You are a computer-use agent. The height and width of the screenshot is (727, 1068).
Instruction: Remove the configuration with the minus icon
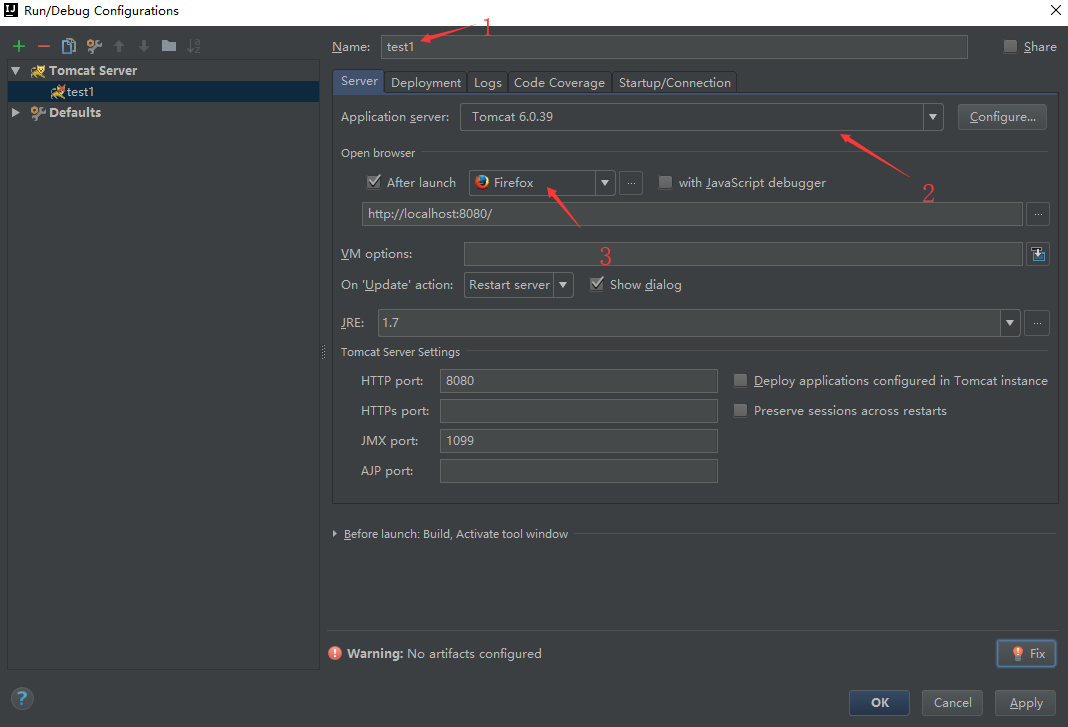pos(44,46)
